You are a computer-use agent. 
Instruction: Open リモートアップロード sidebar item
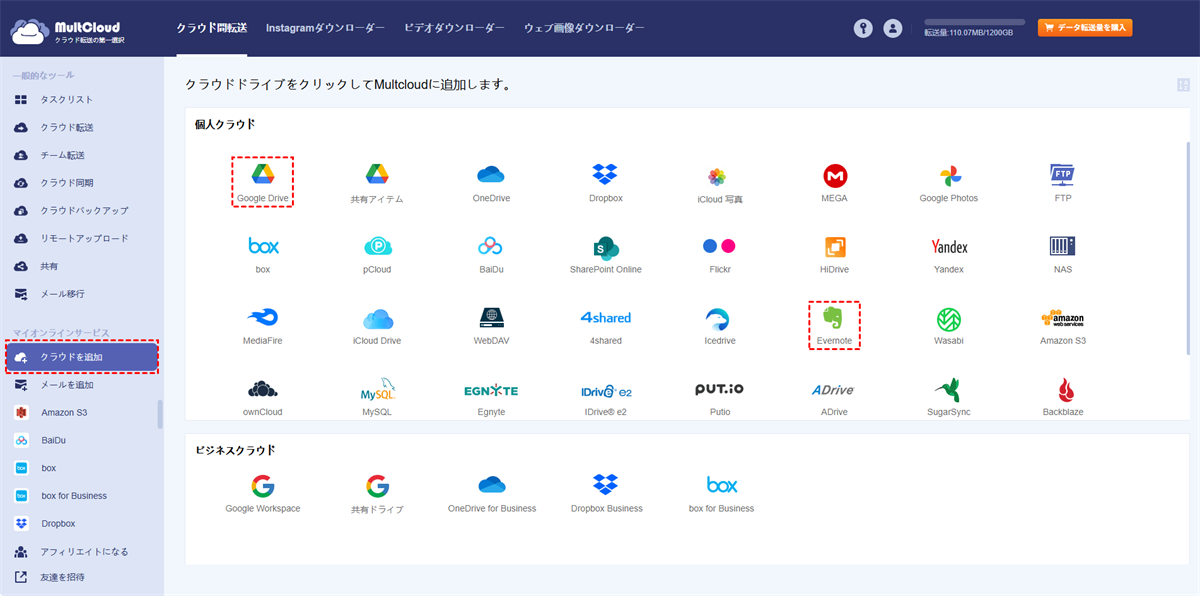[x=82, y=239]
